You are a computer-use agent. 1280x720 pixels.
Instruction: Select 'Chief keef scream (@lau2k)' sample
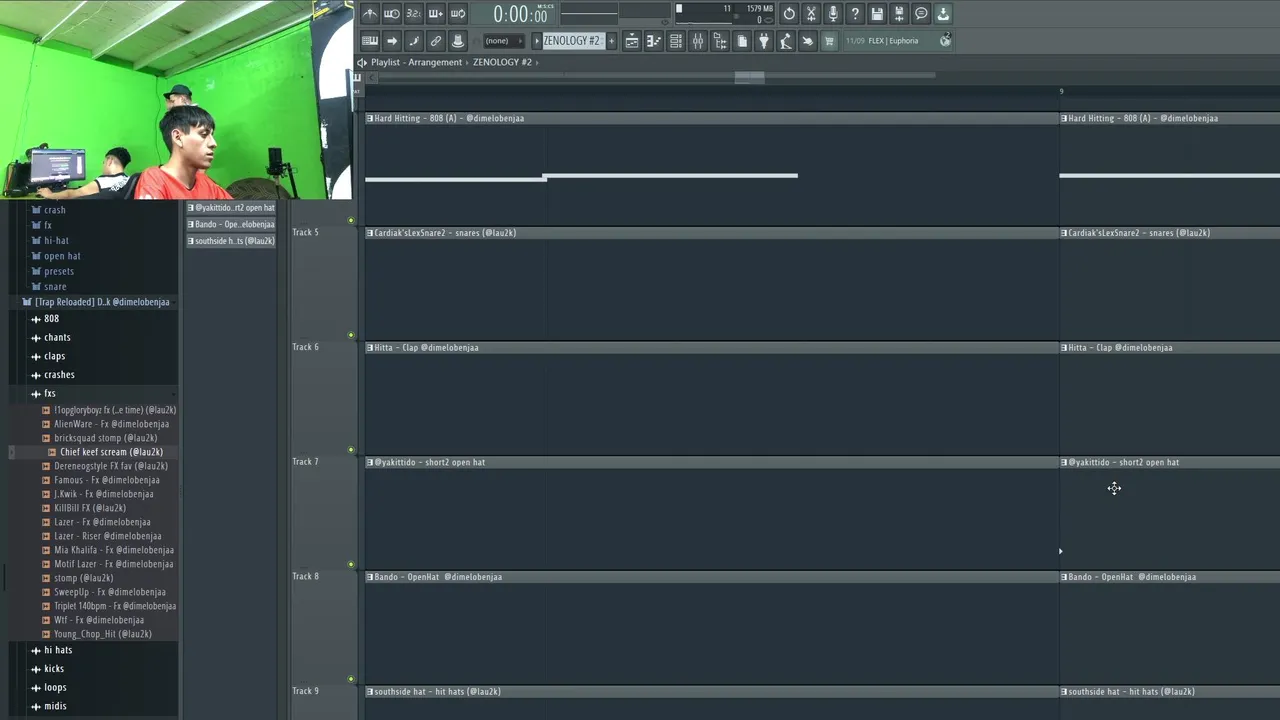click(110, 452)
